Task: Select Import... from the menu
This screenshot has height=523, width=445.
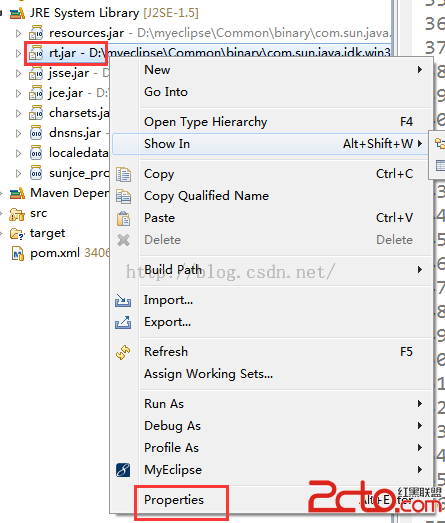Action: (x=271, y=300)
